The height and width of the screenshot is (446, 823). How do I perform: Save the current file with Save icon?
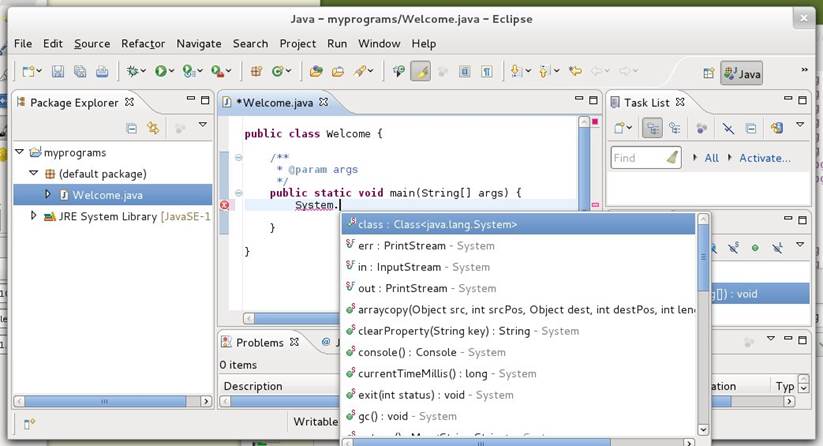pyautogui.click(x=58, y=71)
